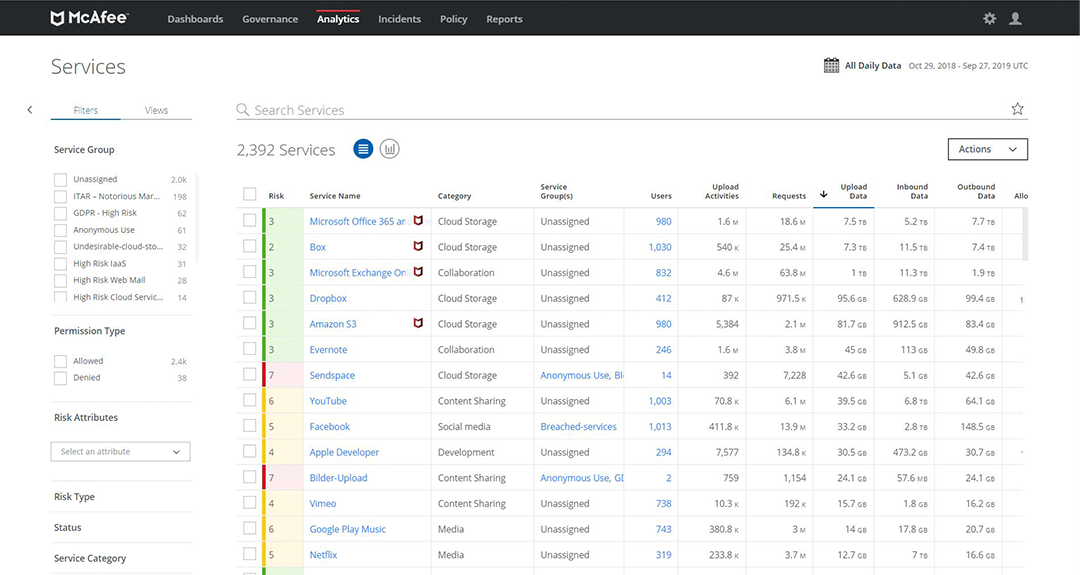Toggle the select-all checkbox in table header
This screenshot has height=575, width=1080.
[249, 195]
